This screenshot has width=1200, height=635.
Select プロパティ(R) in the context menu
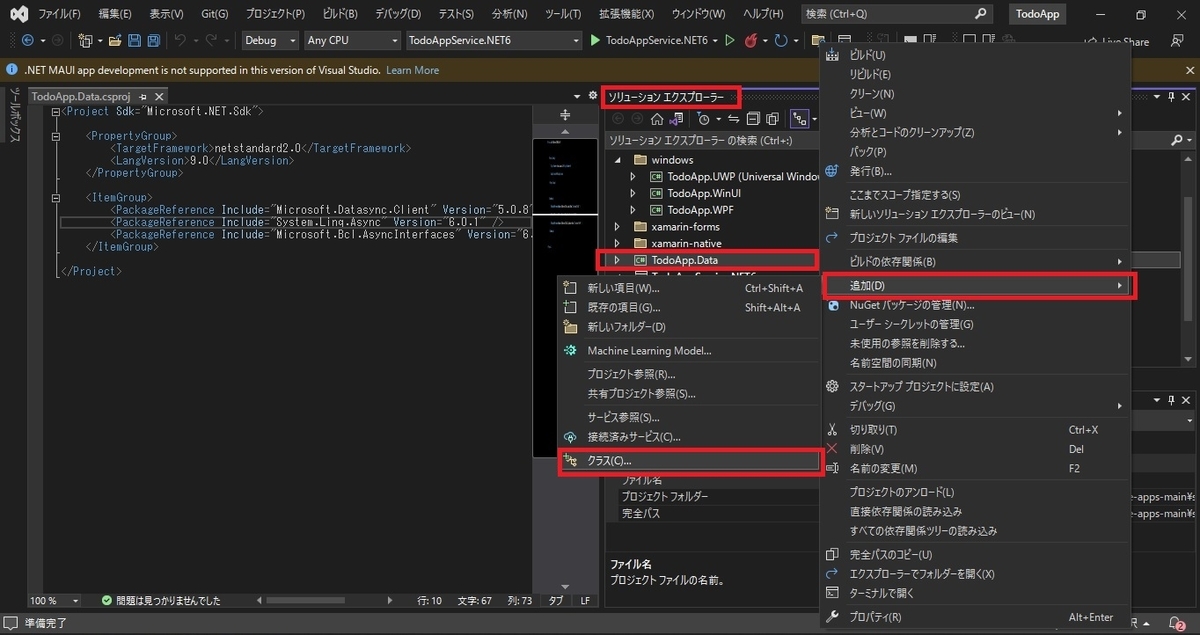click(x=976, y=617)
